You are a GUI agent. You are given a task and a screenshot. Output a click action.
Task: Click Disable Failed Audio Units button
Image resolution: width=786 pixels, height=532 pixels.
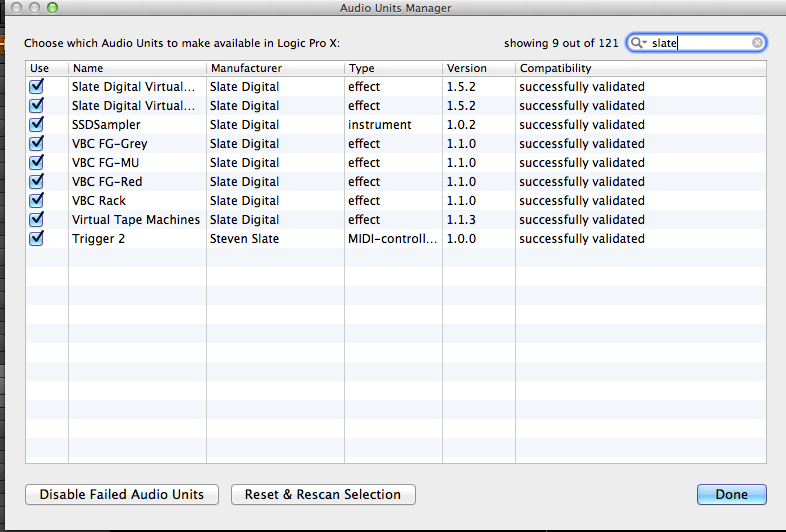[x=122, y=494]
